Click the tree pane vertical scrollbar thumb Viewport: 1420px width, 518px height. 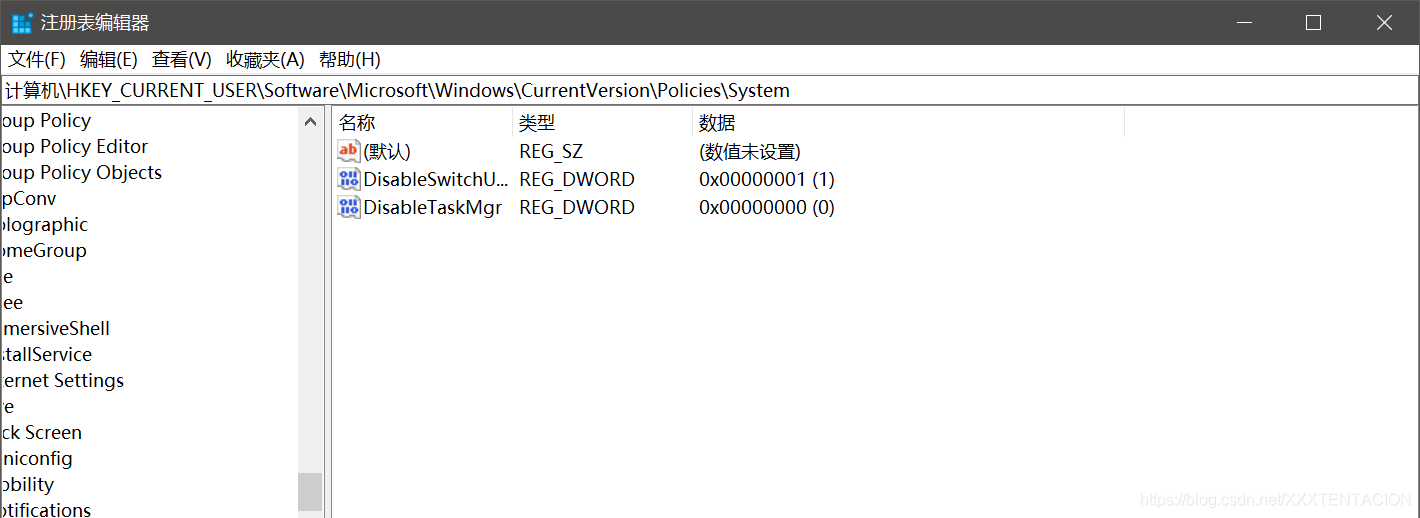310,491
